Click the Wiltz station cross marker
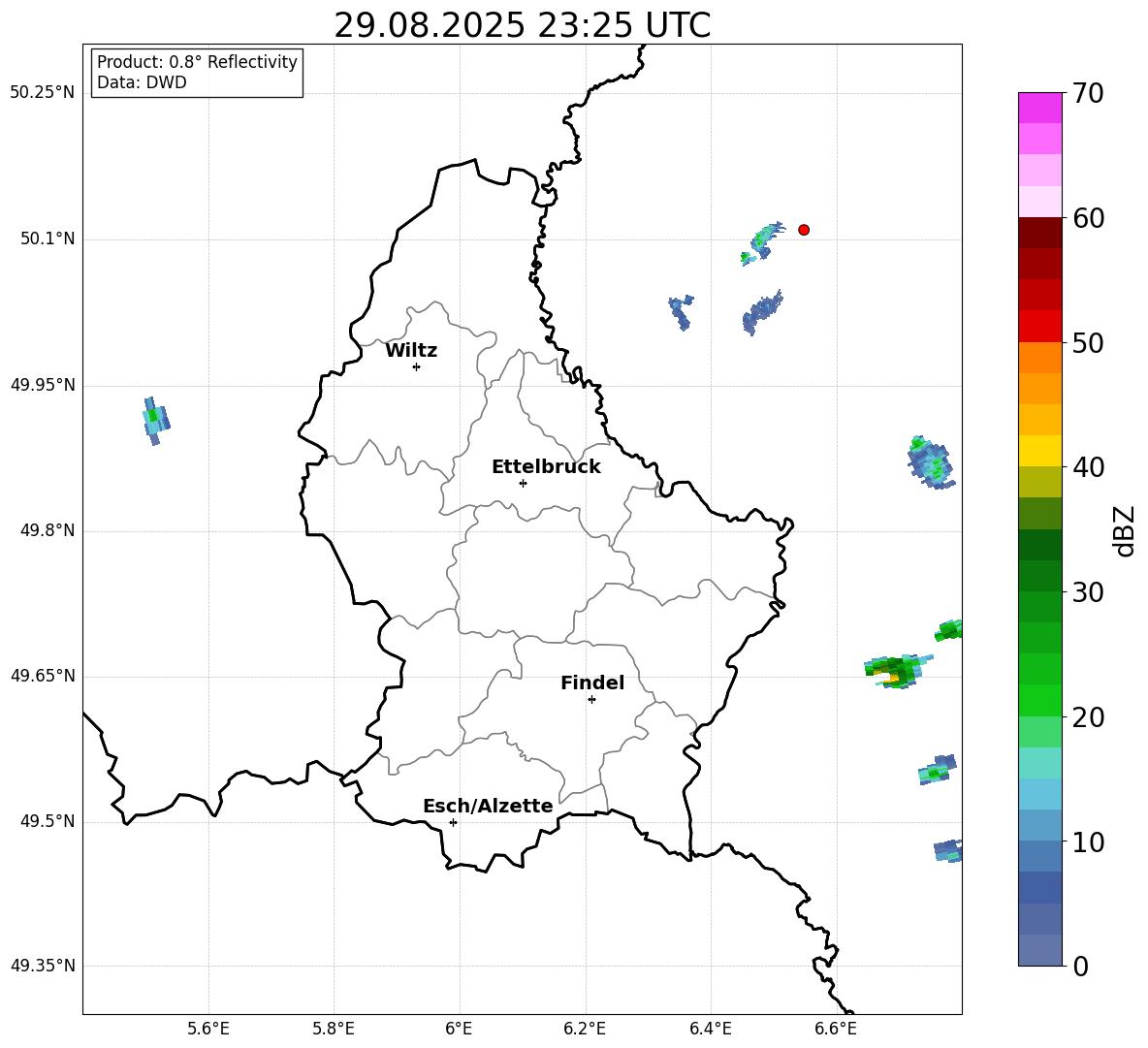This screenshot has height=1048, width=1148. [417, 366]
